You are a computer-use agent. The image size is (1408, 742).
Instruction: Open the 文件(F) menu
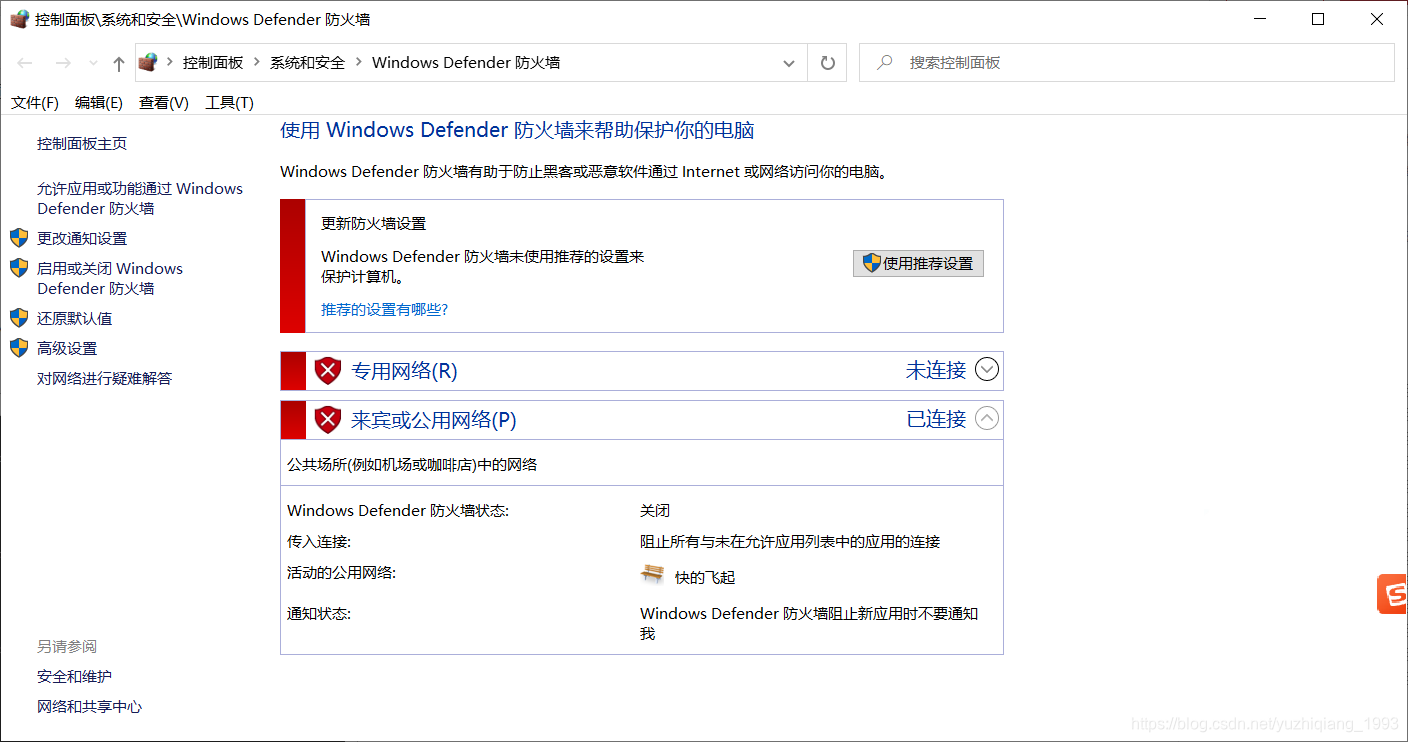[35, 103]
